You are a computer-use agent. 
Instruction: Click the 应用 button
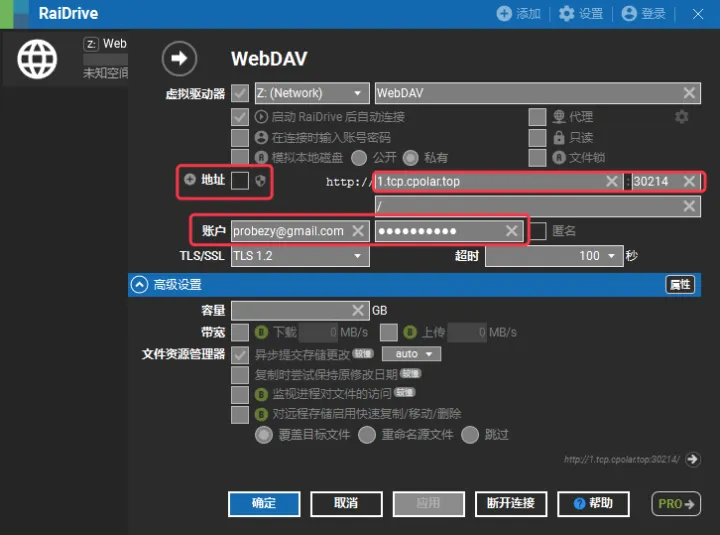(428, 504)
